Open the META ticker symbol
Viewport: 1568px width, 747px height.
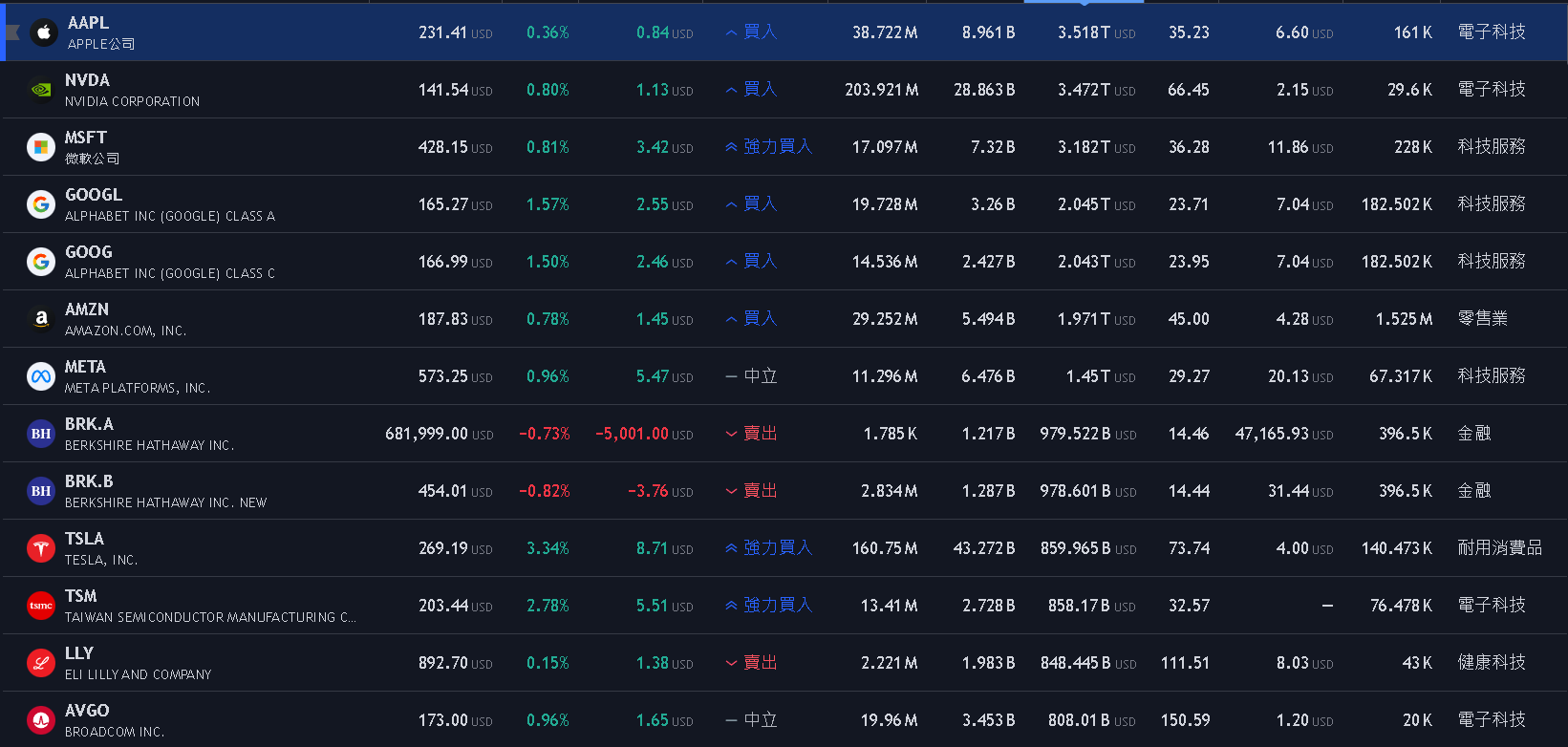(x=85, y=367)
